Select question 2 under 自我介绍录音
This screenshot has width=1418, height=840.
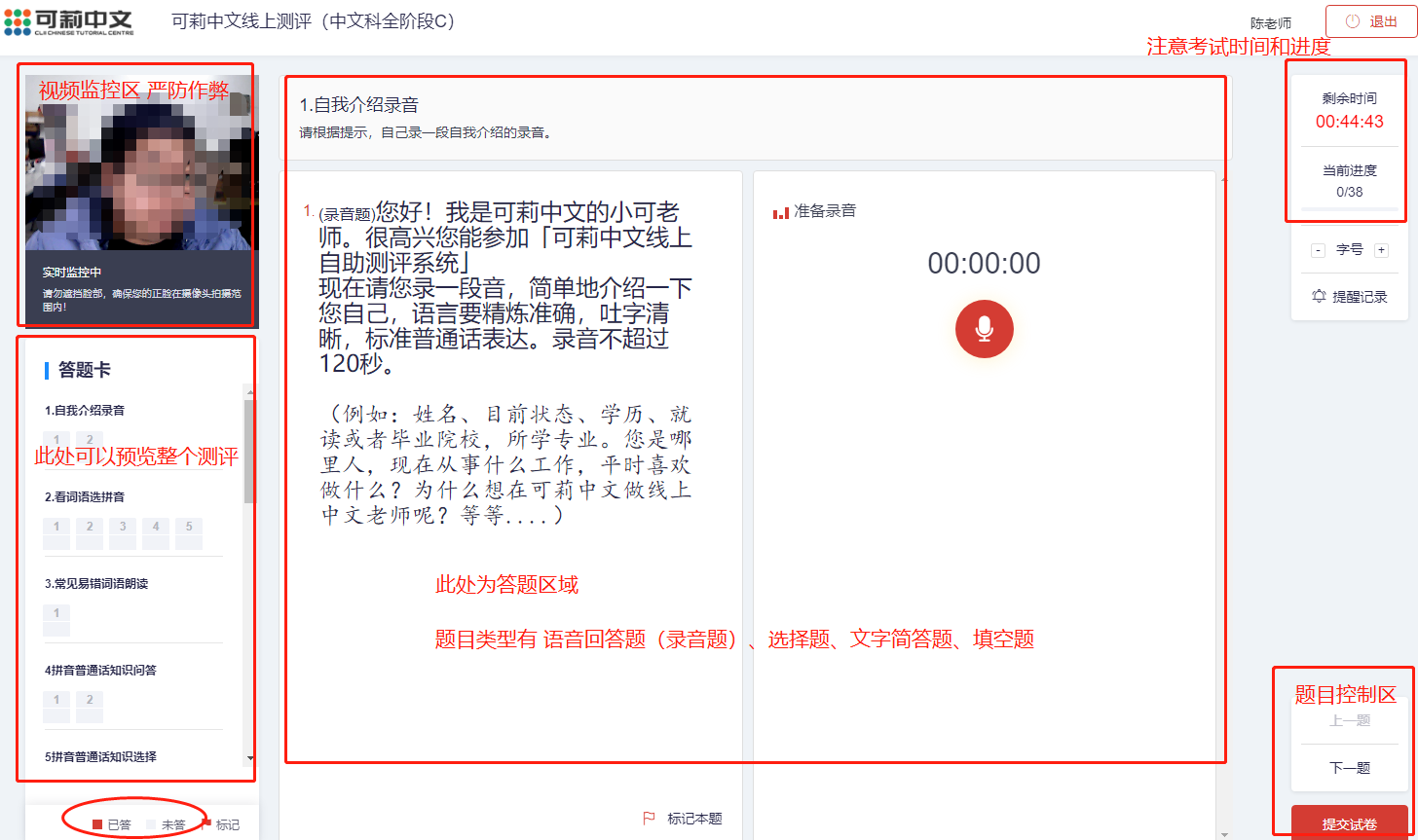(90, 440)
